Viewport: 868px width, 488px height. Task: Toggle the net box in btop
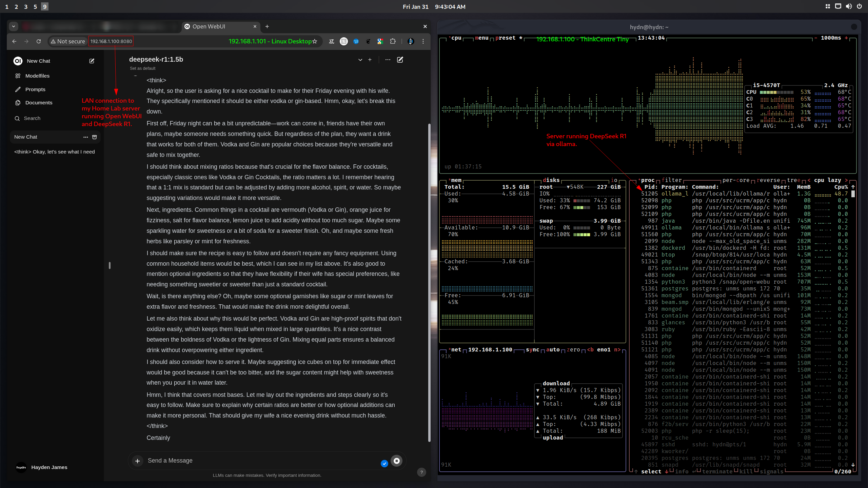pos(455,350)
